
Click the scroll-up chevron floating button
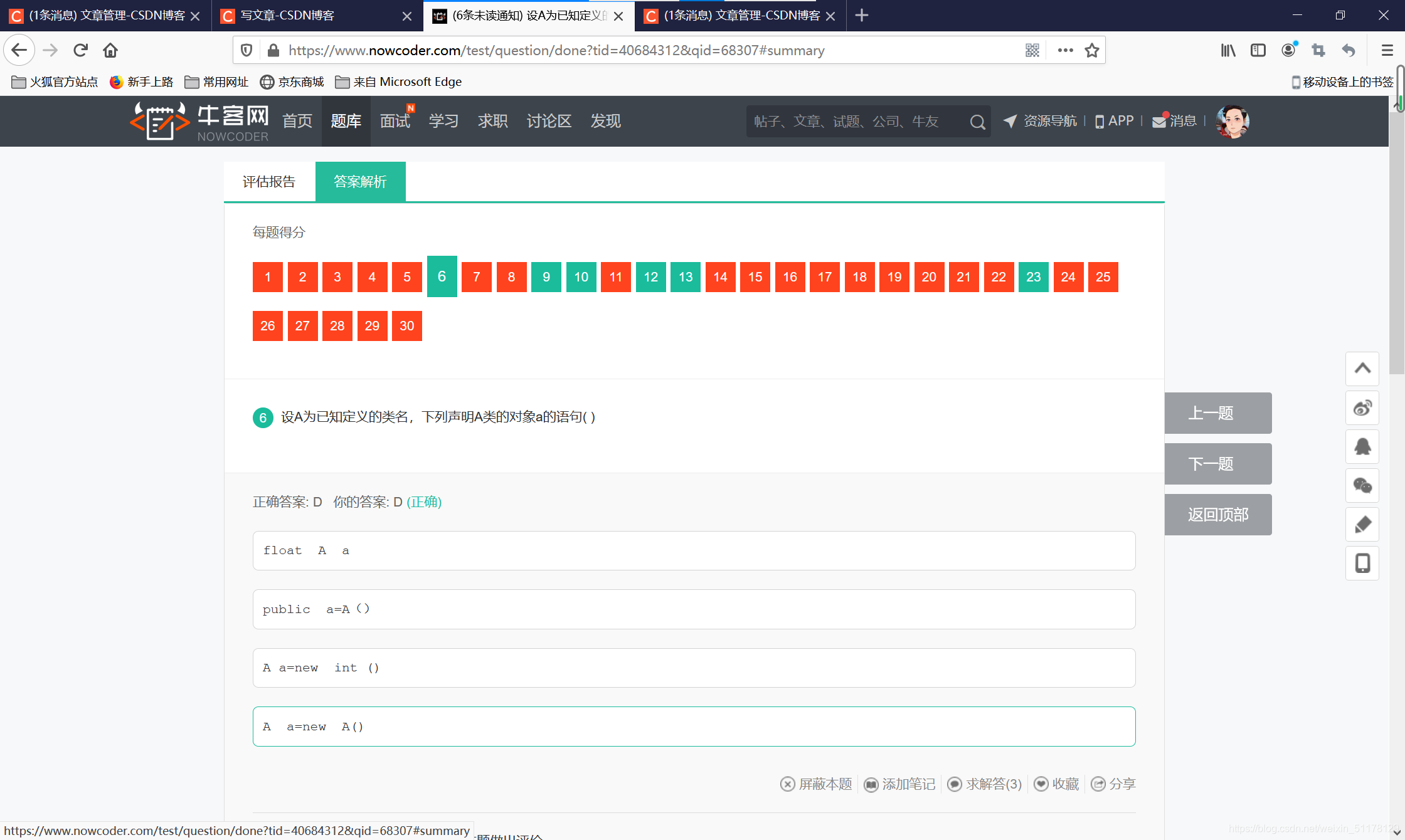(1362, 369)
